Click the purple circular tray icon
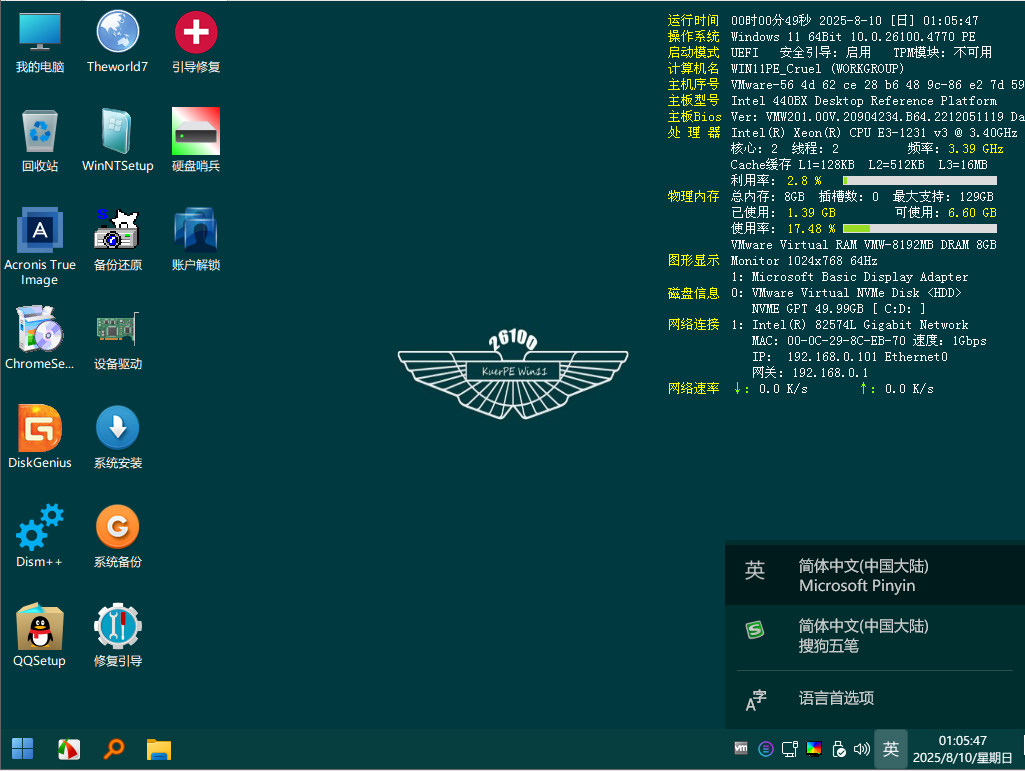1025x771 pixels. pos(765,749)
